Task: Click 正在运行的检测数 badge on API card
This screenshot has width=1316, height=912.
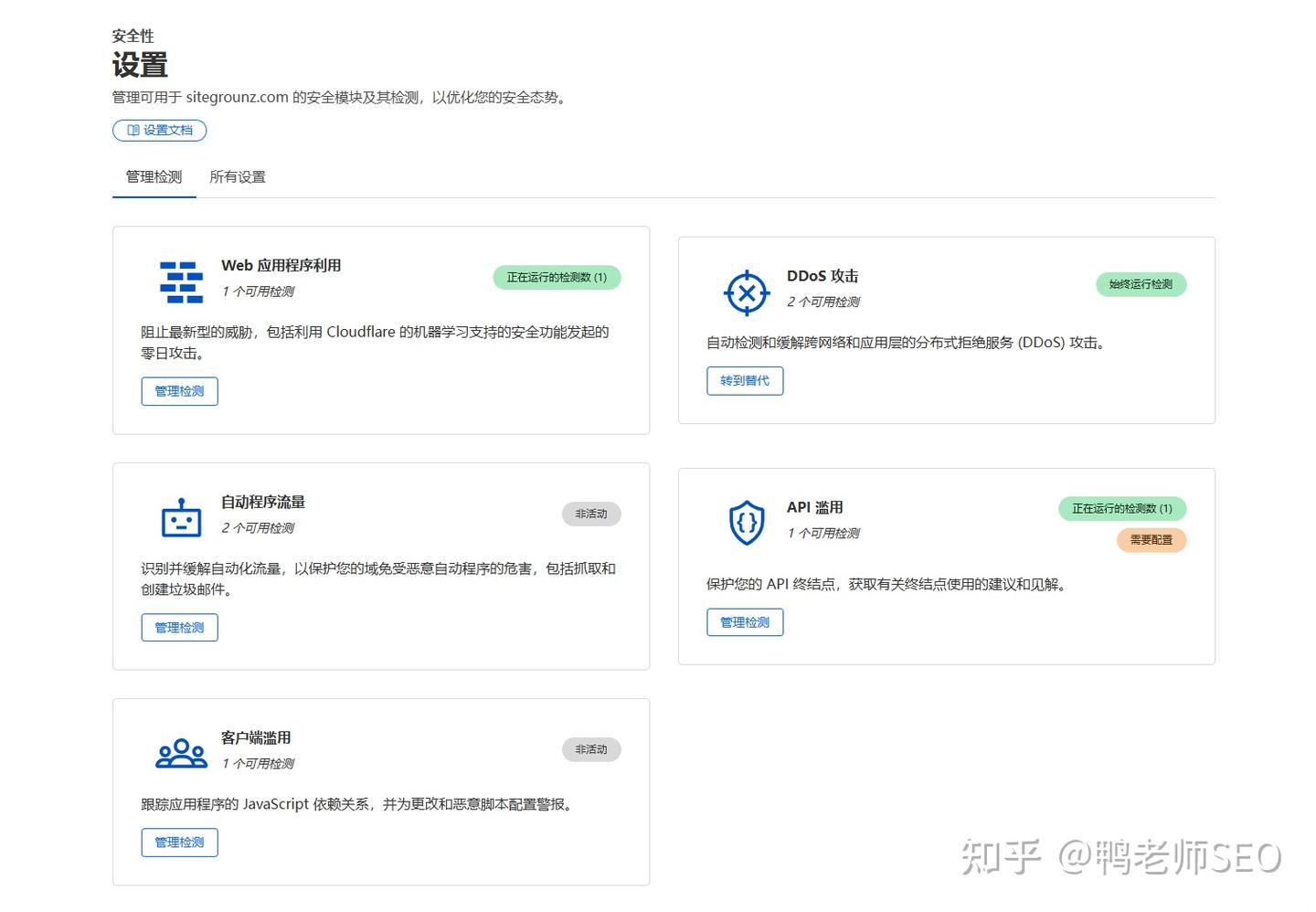Action: (x=1122, y=509)
